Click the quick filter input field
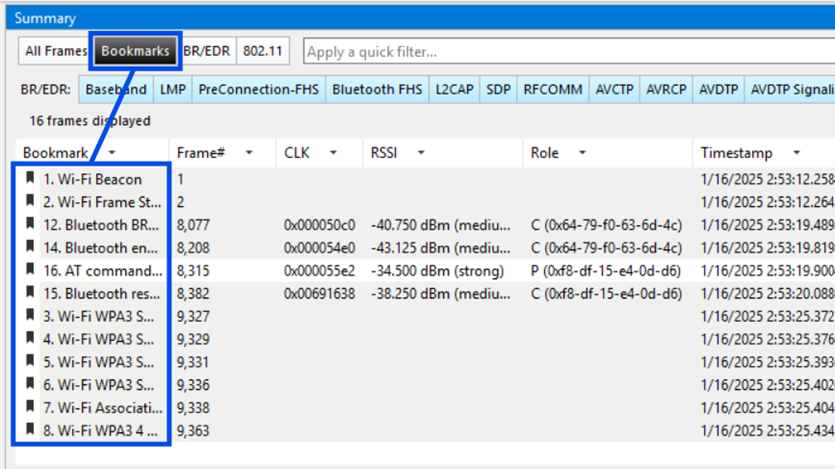Viewport: 835px width, 469px height. [x=569, y=52]
